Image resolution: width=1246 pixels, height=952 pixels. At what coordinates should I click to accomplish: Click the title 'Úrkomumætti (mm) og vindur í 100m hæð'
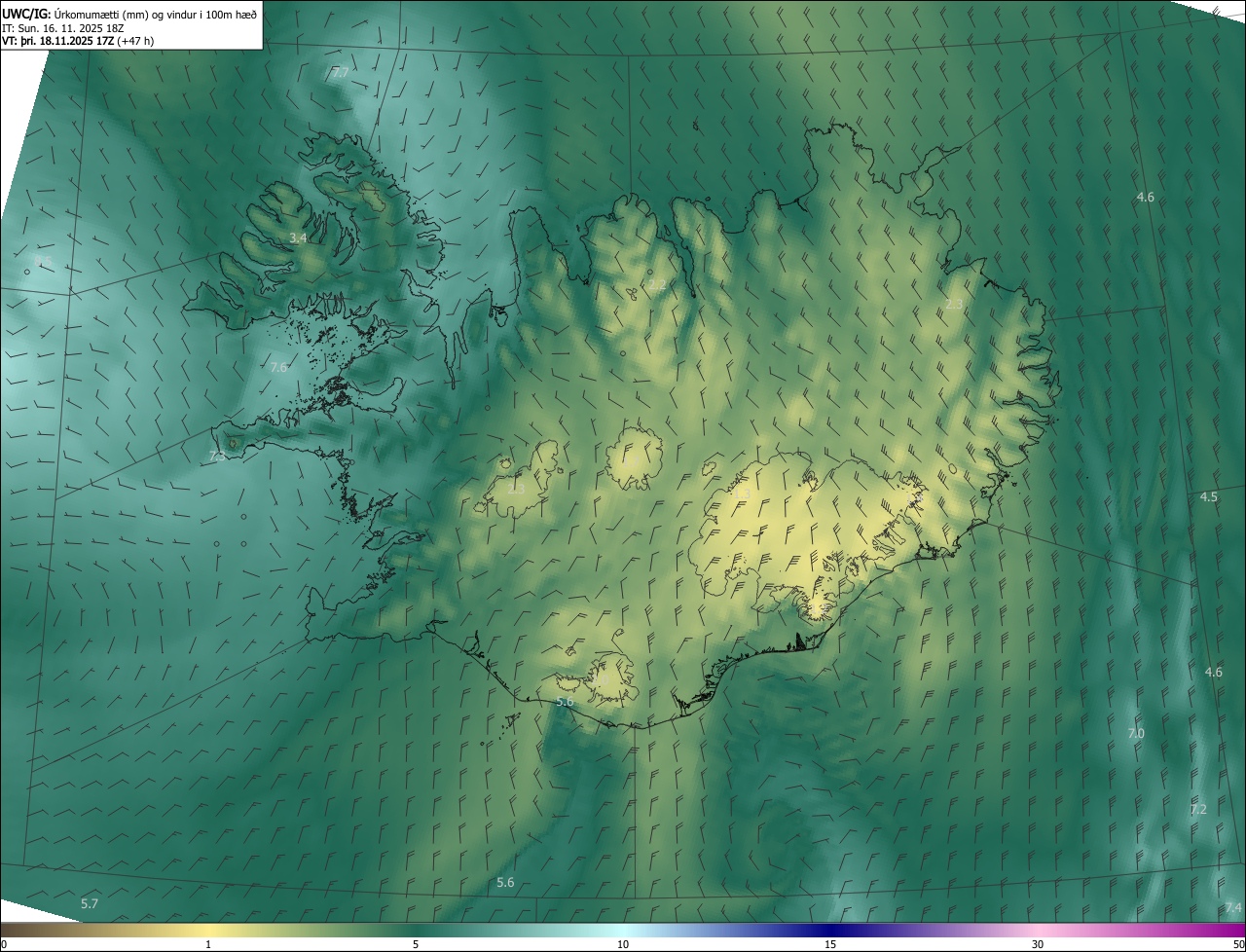pyautogui.click(x=156, y=15)
